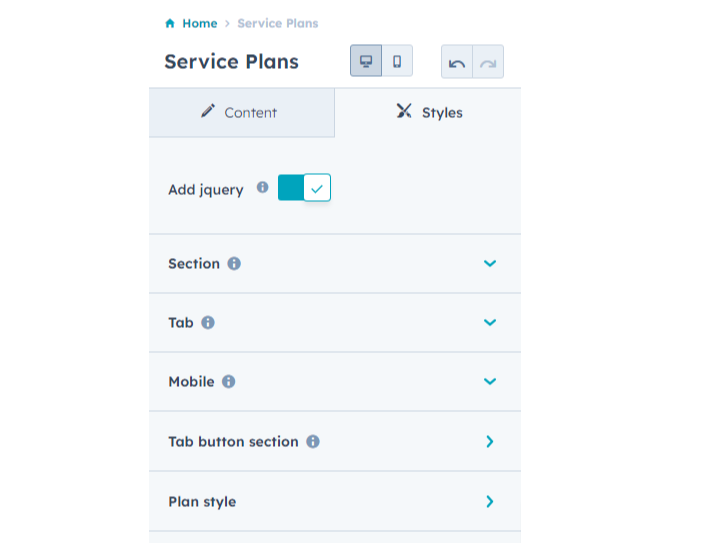
Task: Click info icon beside Tab button section
Action: (313, 441)
